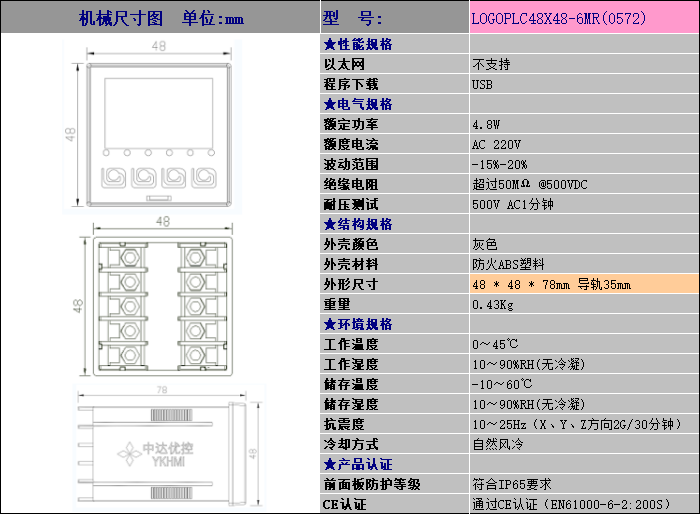This screenshot has height=514, width=700.
Task: Select the 机械尺寸图 单位:mm header
Action: tap(161, 18)
